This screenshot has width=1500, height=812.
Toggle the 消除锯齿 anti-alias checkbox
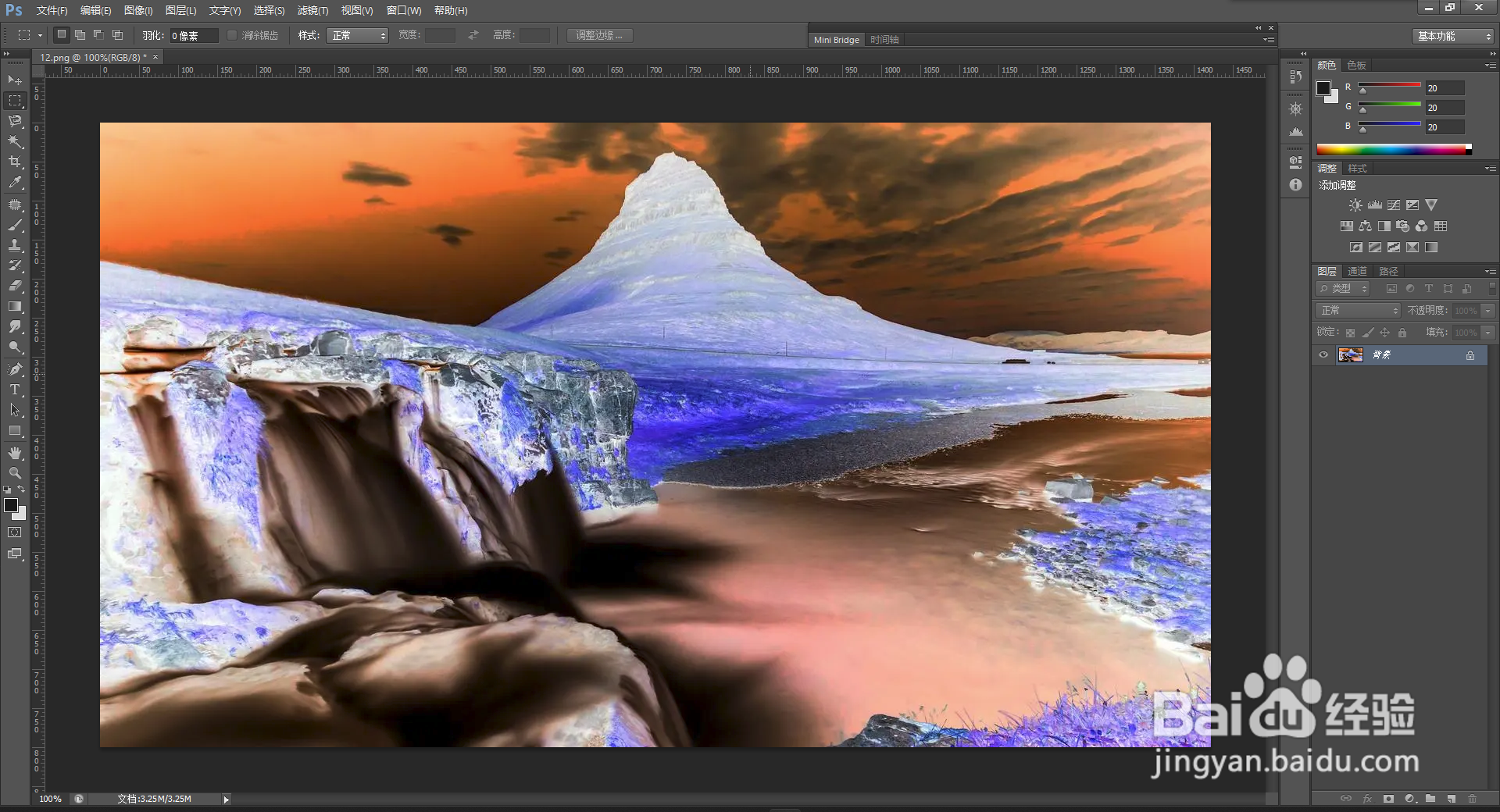tap(232, 35)
